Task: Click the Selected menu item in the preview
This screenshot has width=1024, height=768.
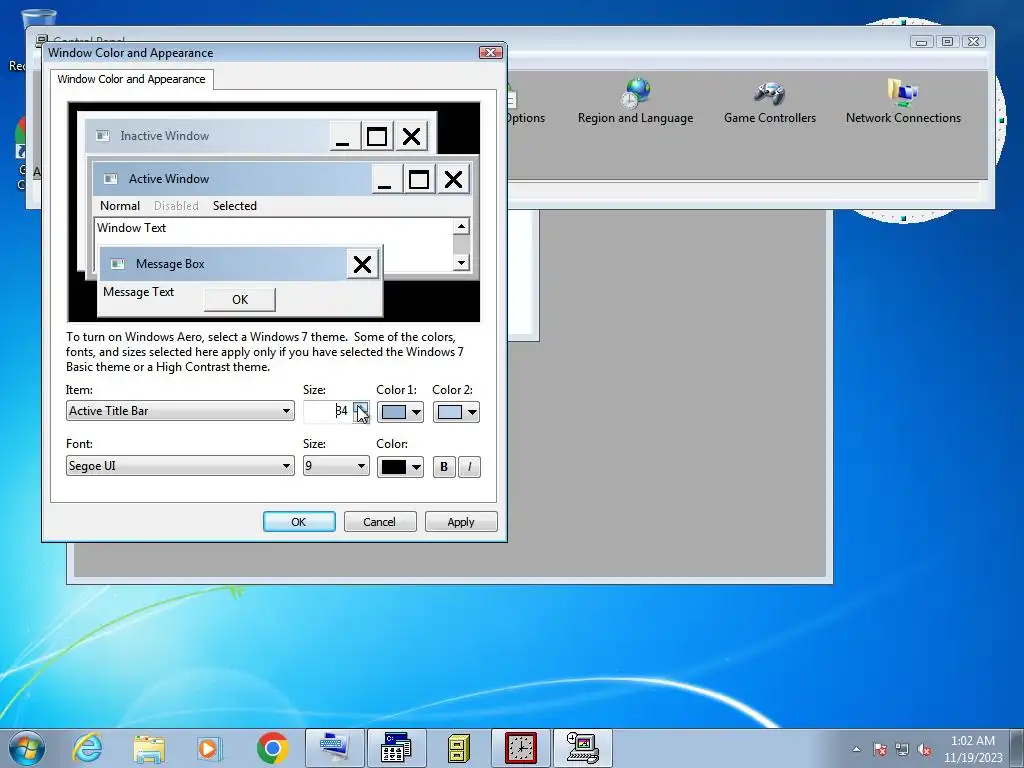Action: (x=234, y=206)
